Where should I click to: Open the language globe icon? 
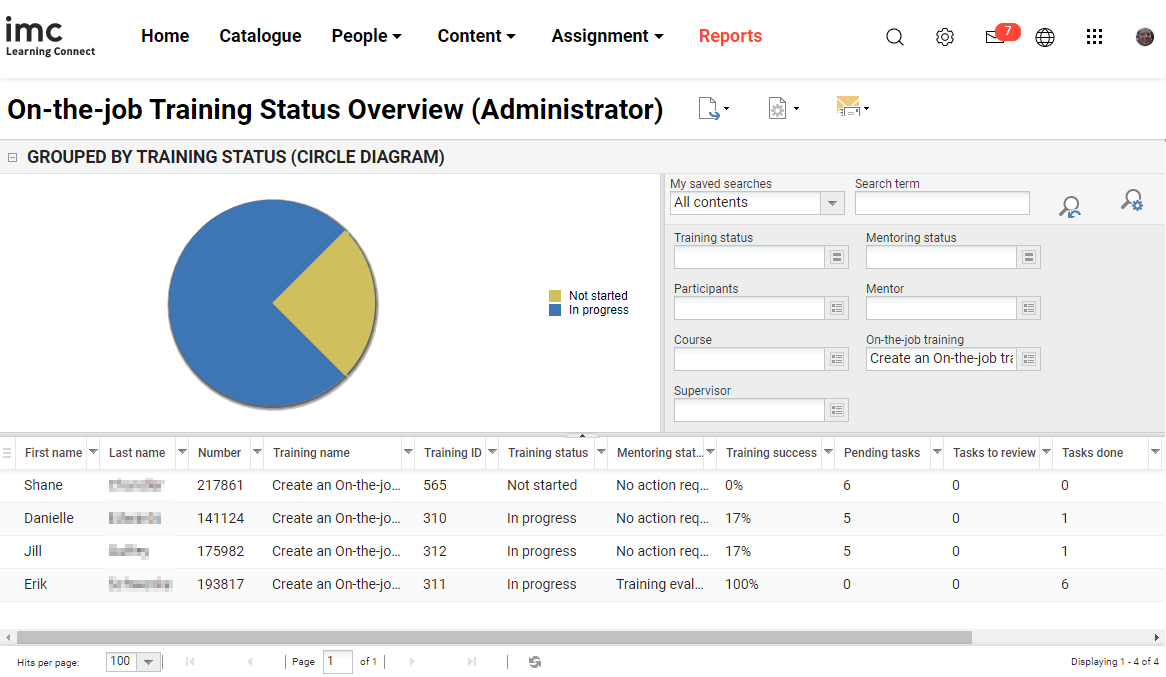click(x=1045, y=36)
